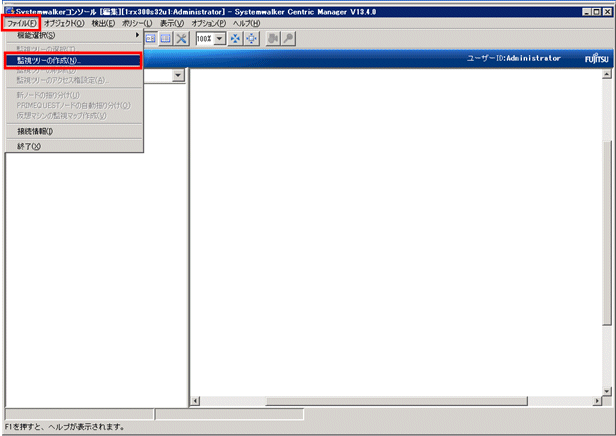Open the 表示(V) menu
The image size is (616, 436).
tap(172, 24)
